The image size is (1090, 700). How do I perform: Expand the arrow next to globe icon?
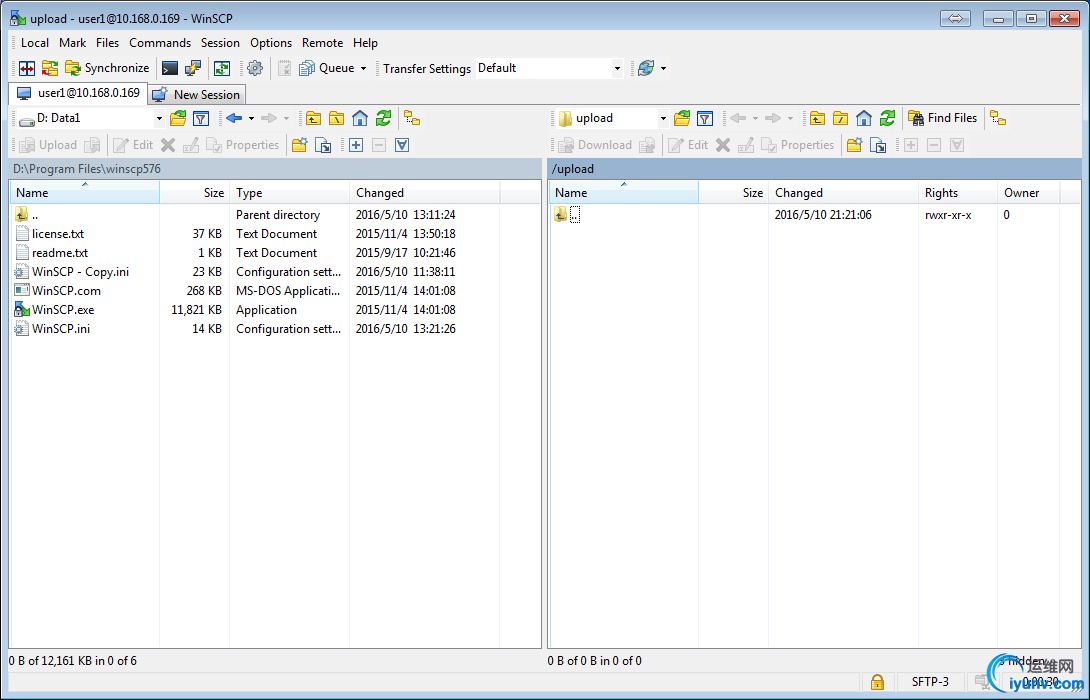[x=663, y=68]
